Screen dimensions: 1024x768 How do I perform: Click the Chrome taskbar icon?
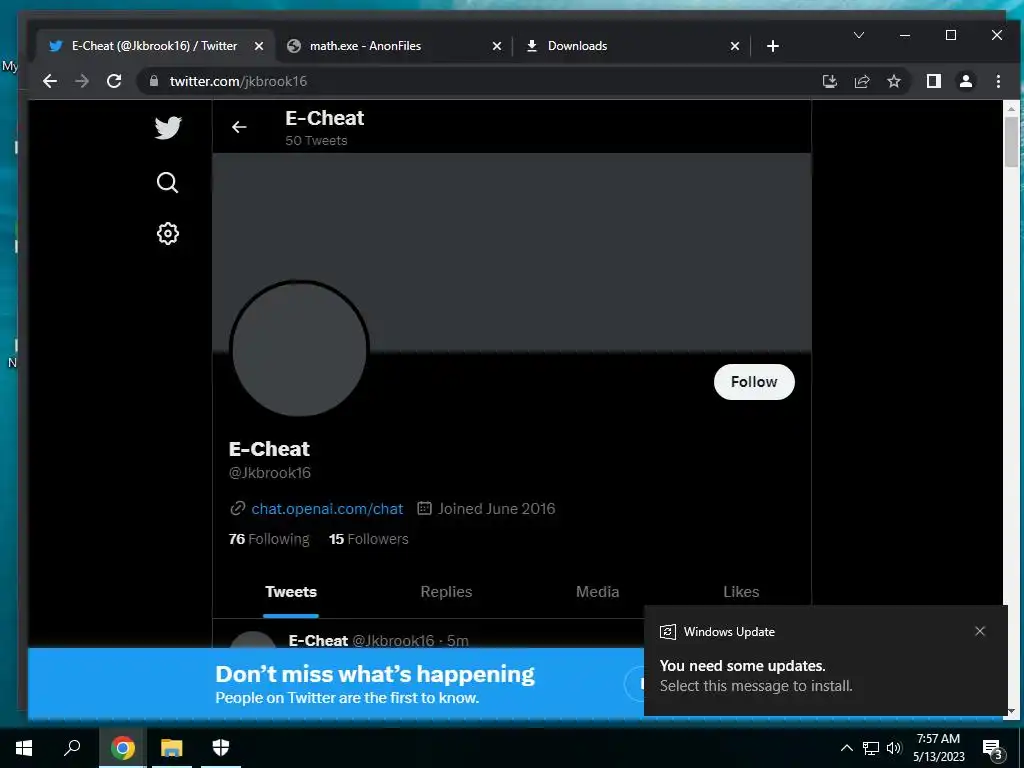click(x=123, y=748)
